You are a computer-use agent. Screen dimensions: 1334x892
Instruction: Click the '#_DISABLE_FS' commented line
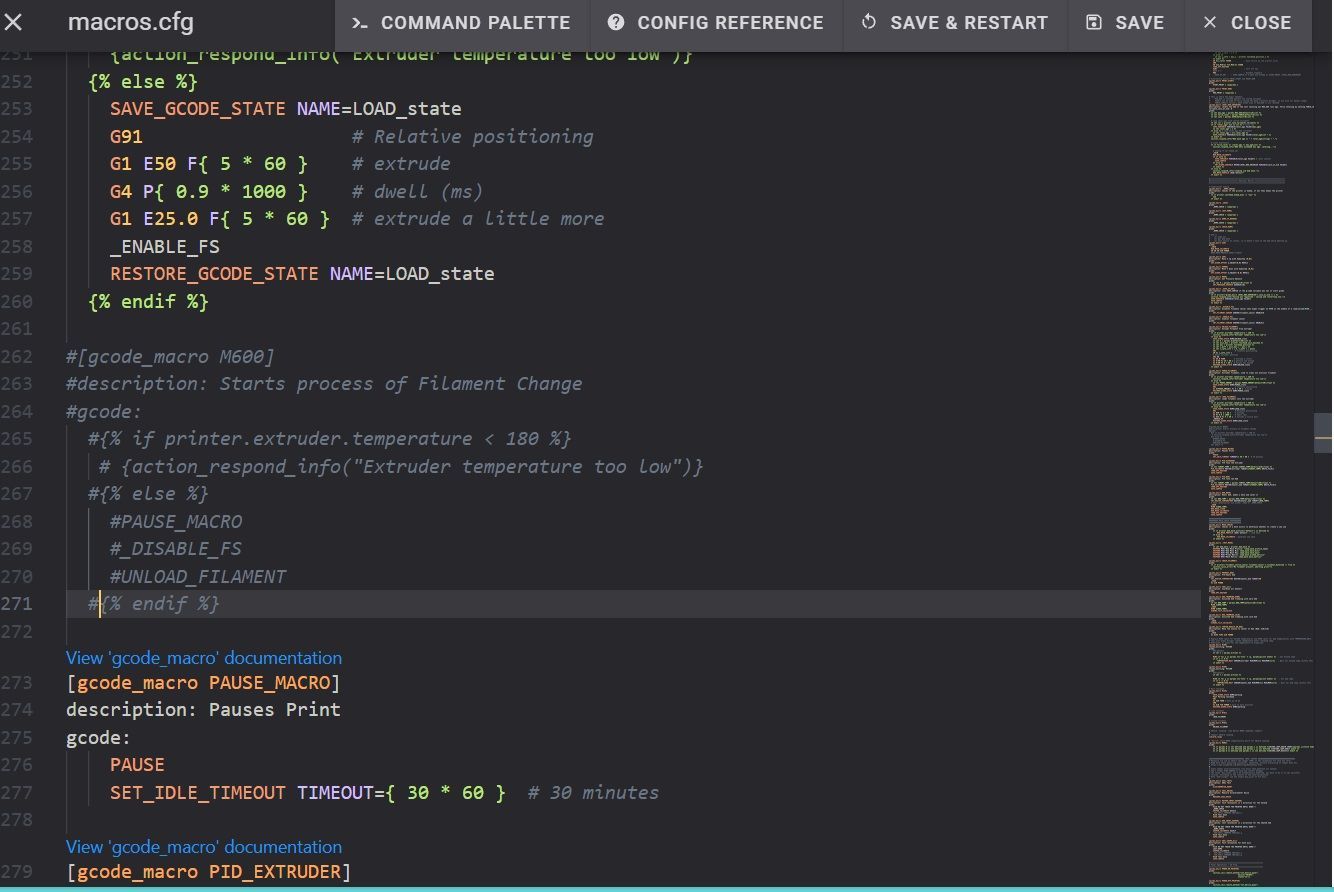(176, 549)
